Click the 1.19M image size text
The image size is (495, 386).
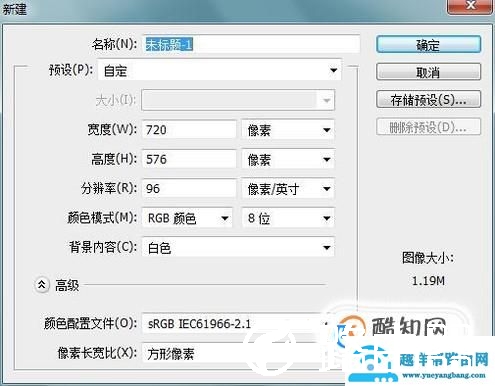[428, 281]
